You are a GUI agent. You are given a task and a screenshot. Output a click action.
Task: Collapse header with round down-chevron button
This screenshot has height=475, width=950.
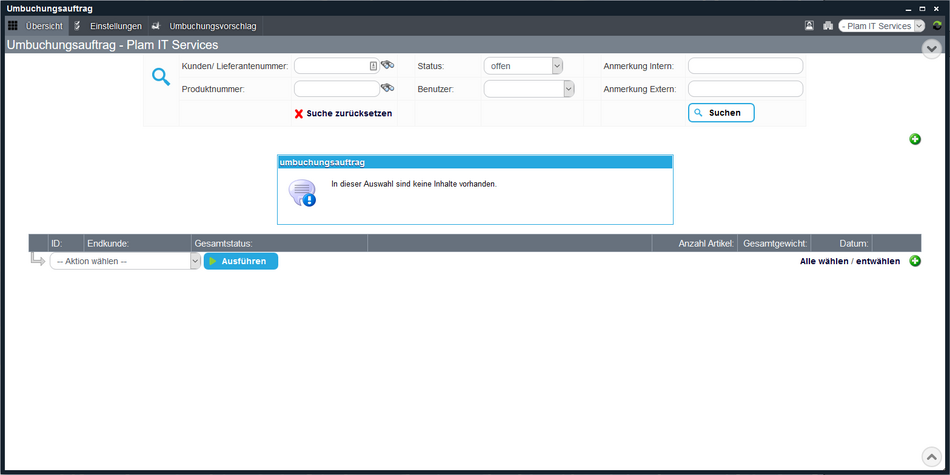(x=931, y=48)
